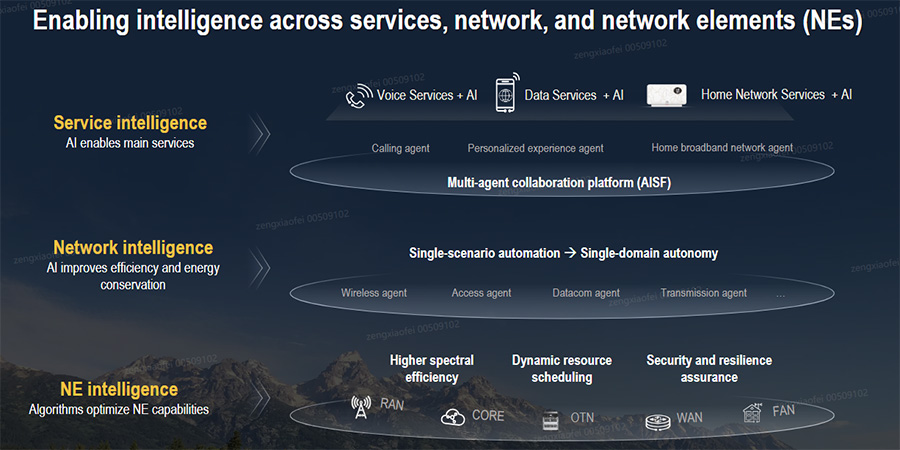Click the 'OTN' label
This screenshot has width=900, height=450.
tap(583, 418)
